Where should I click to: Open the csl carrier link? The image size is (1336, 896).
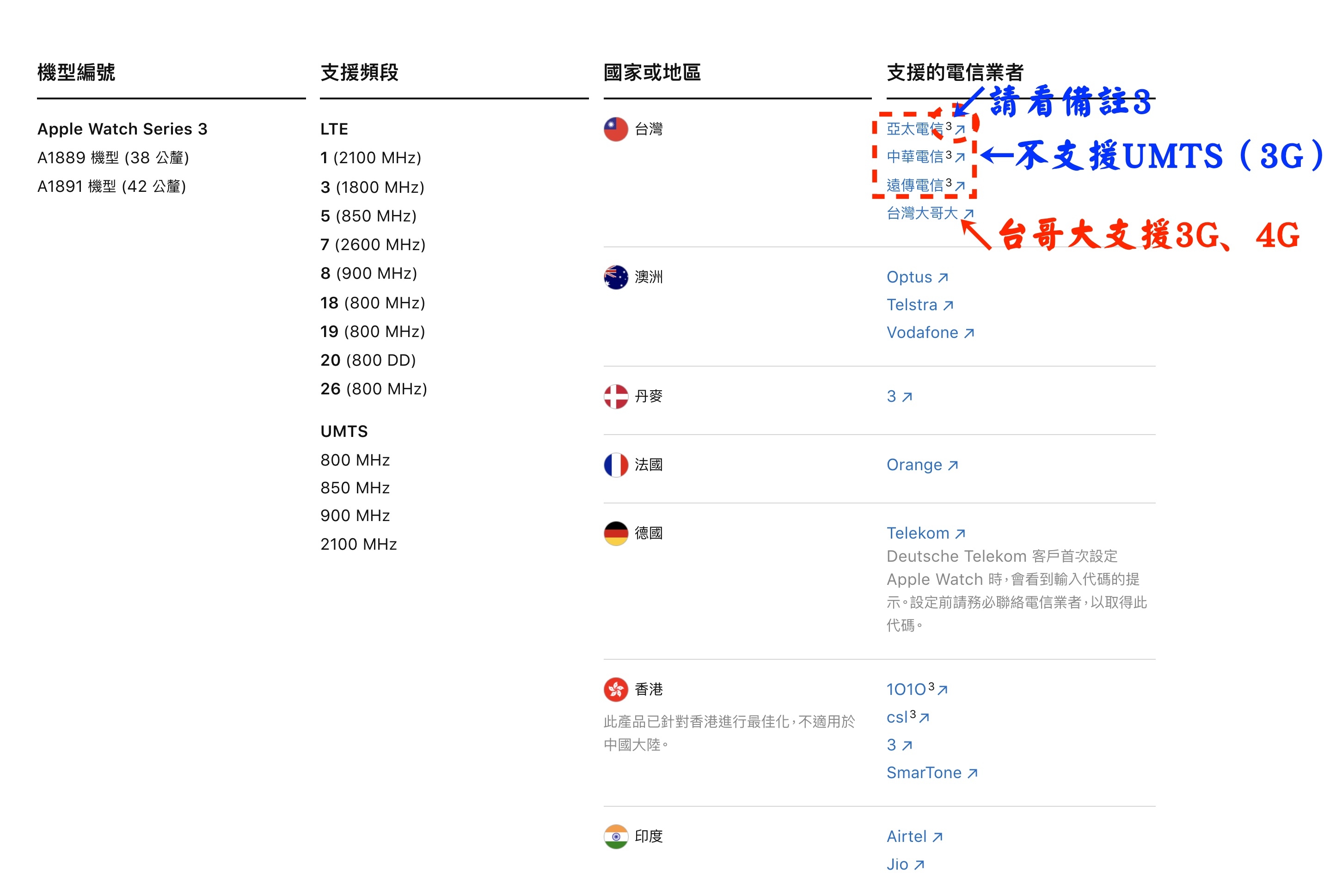(908, 717)
